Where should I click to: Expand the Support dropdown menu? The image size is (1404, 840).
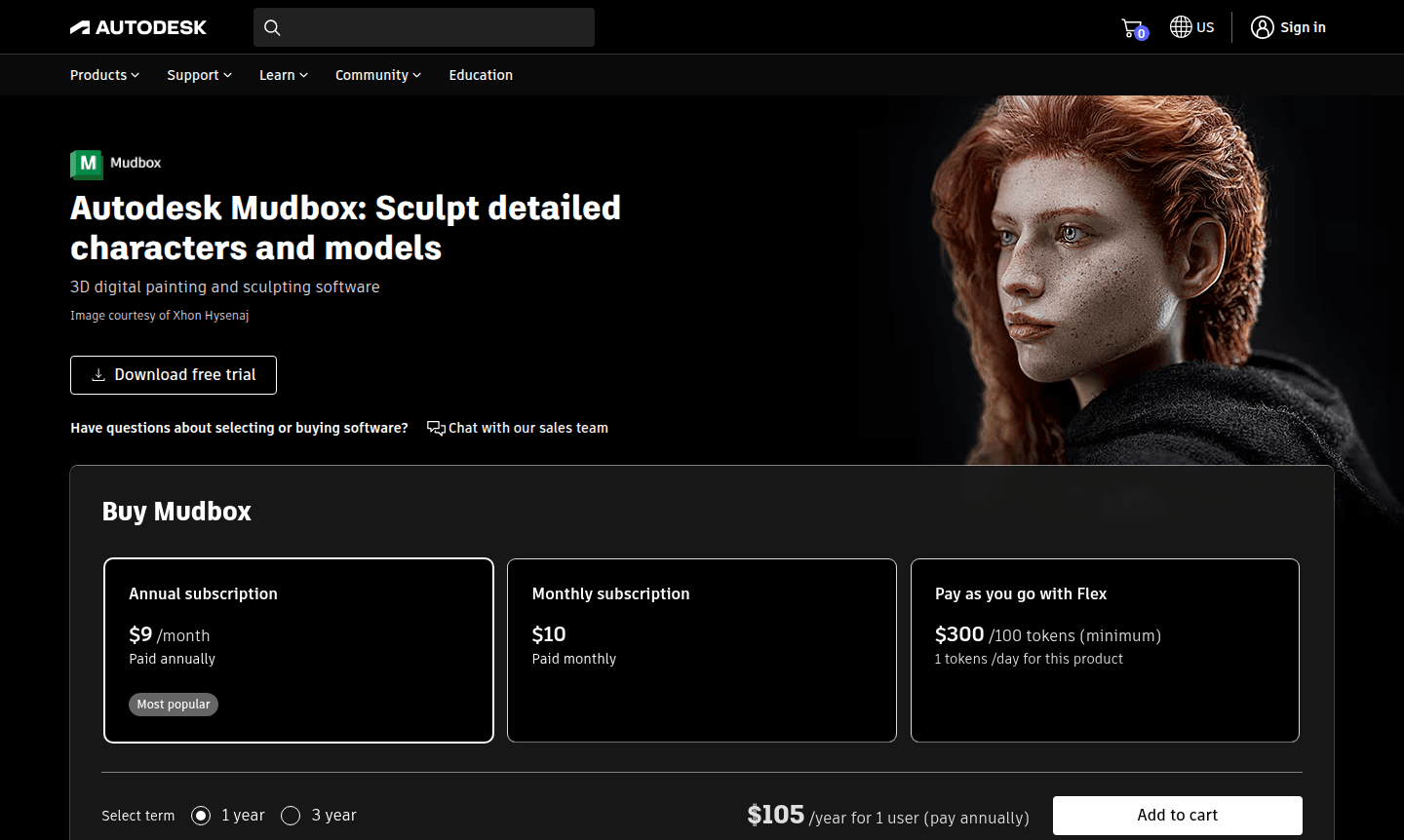pyautogui.click(x=198, y=75)
